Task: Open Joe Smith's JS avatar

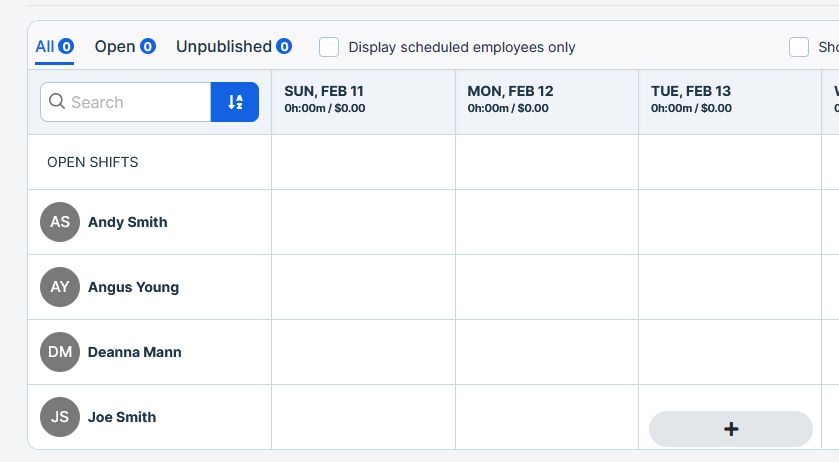Action: point(60,417)
